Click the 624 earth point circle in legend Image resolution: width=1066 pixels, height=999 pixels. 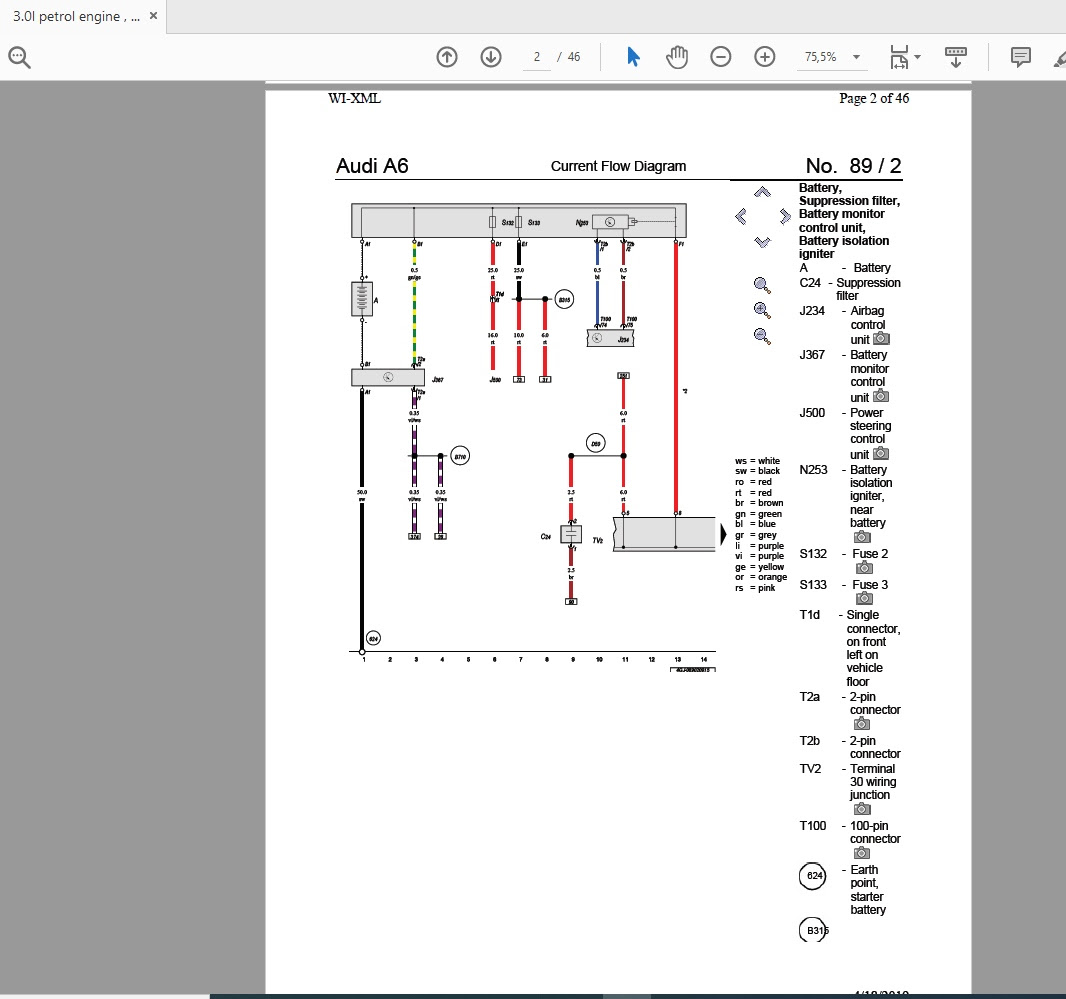click(x=812, y=876)
